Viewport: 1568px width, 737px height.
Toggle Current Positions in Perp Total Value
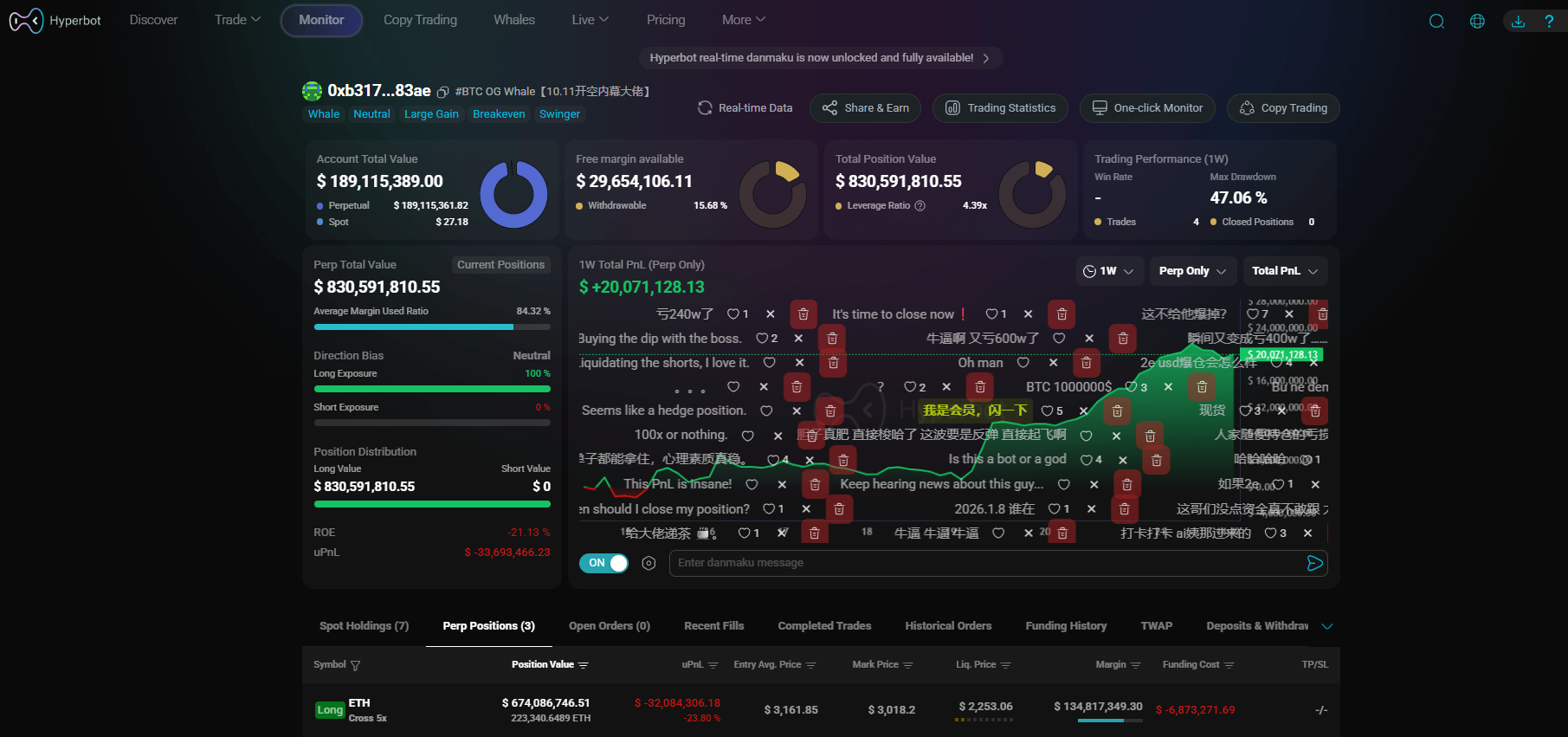tap(500, 265)
